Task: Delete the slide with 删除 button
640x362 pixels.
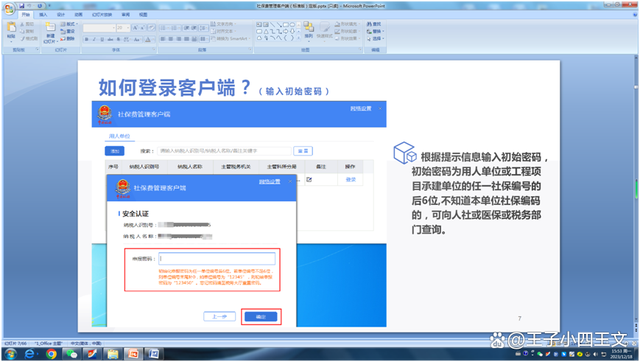Action: 68,39
